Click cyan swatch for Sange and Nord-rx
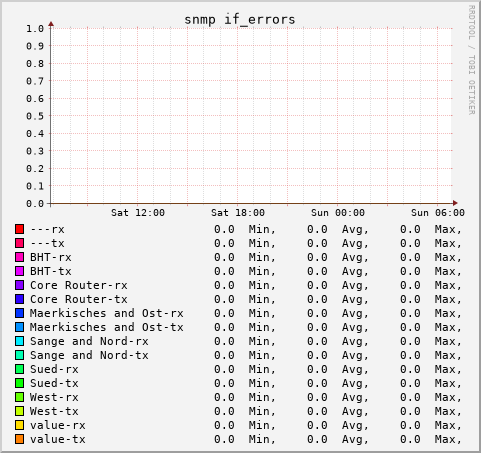 click(x=19, y=341)
